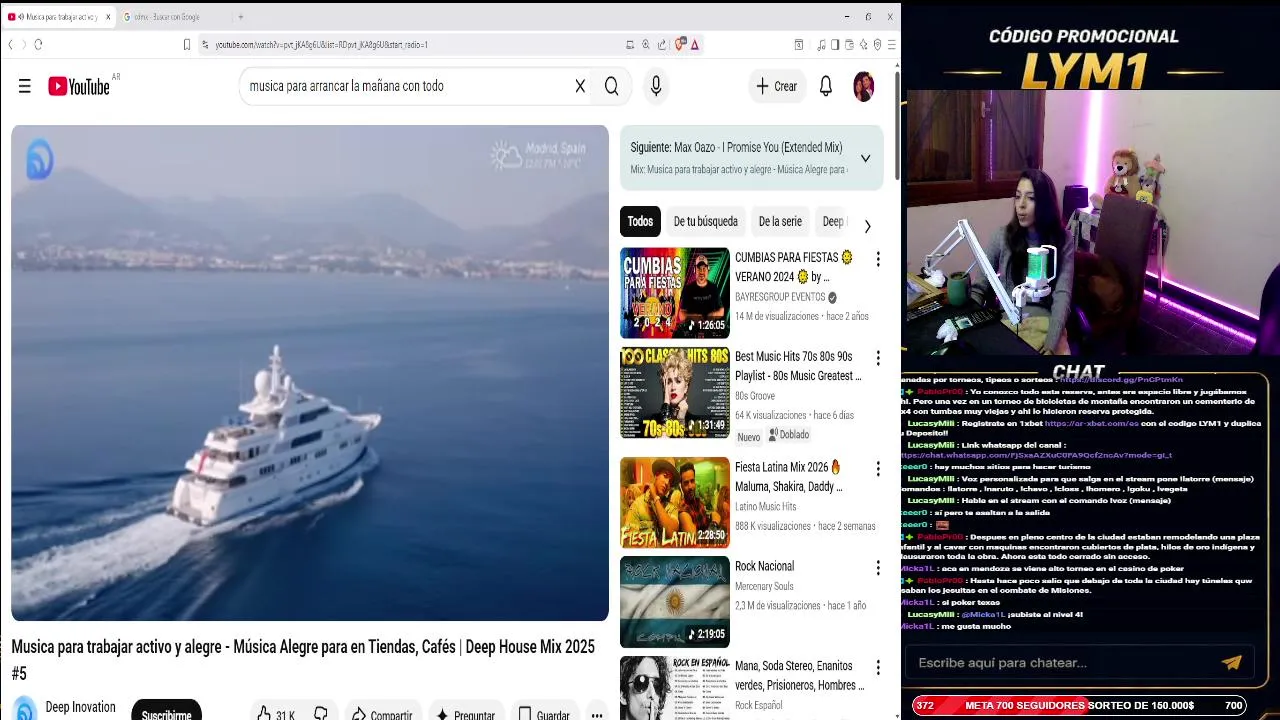Open the Rock en Español thumbnail
This screenshot has width=1280, height=720.
675,688
